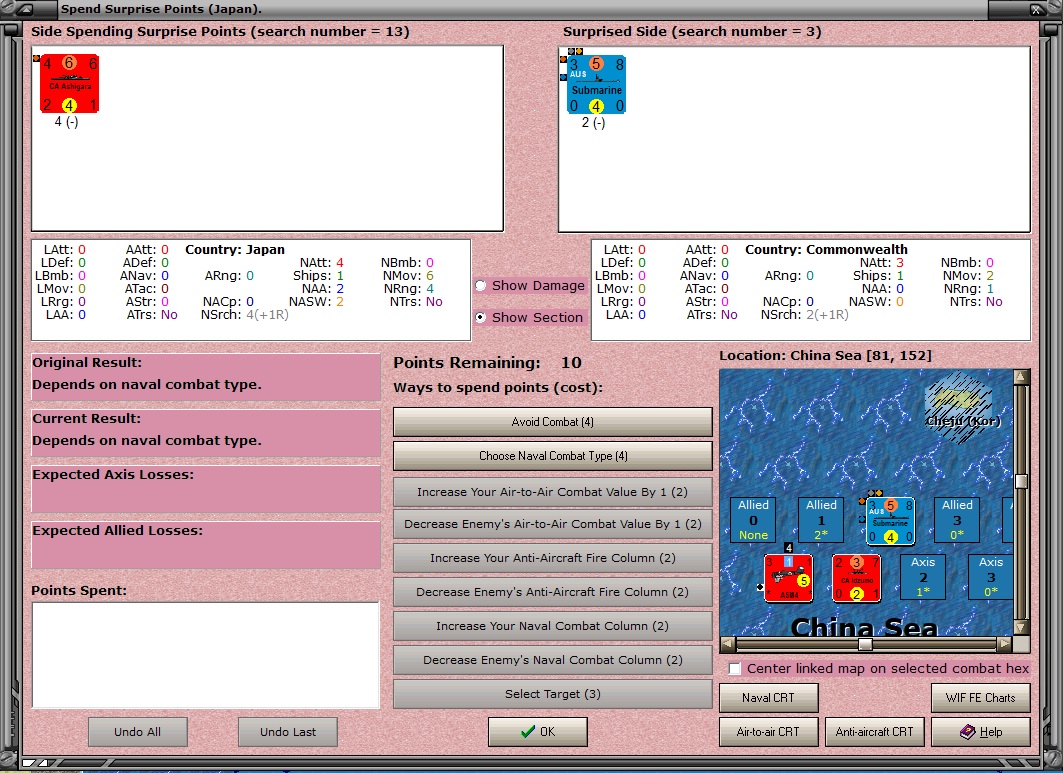Click the Axis 3 sea box on the map
1063x773 pixels.
click(x=990, y=577)
